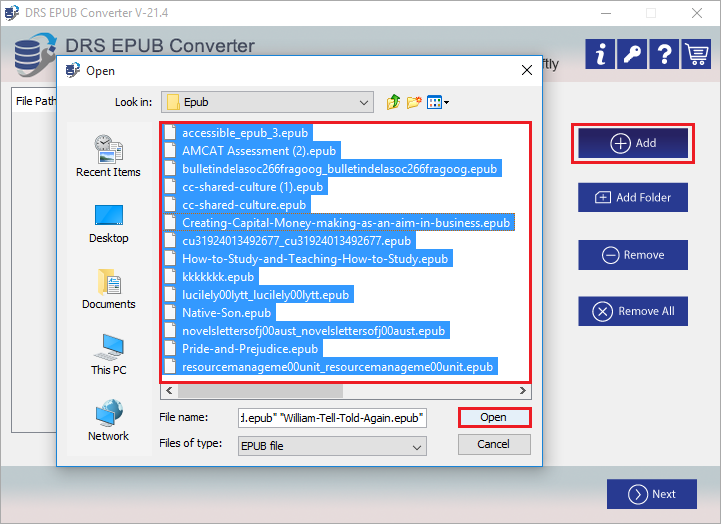
Task: Close the Open dialog with X
Action: click(527, 70)
